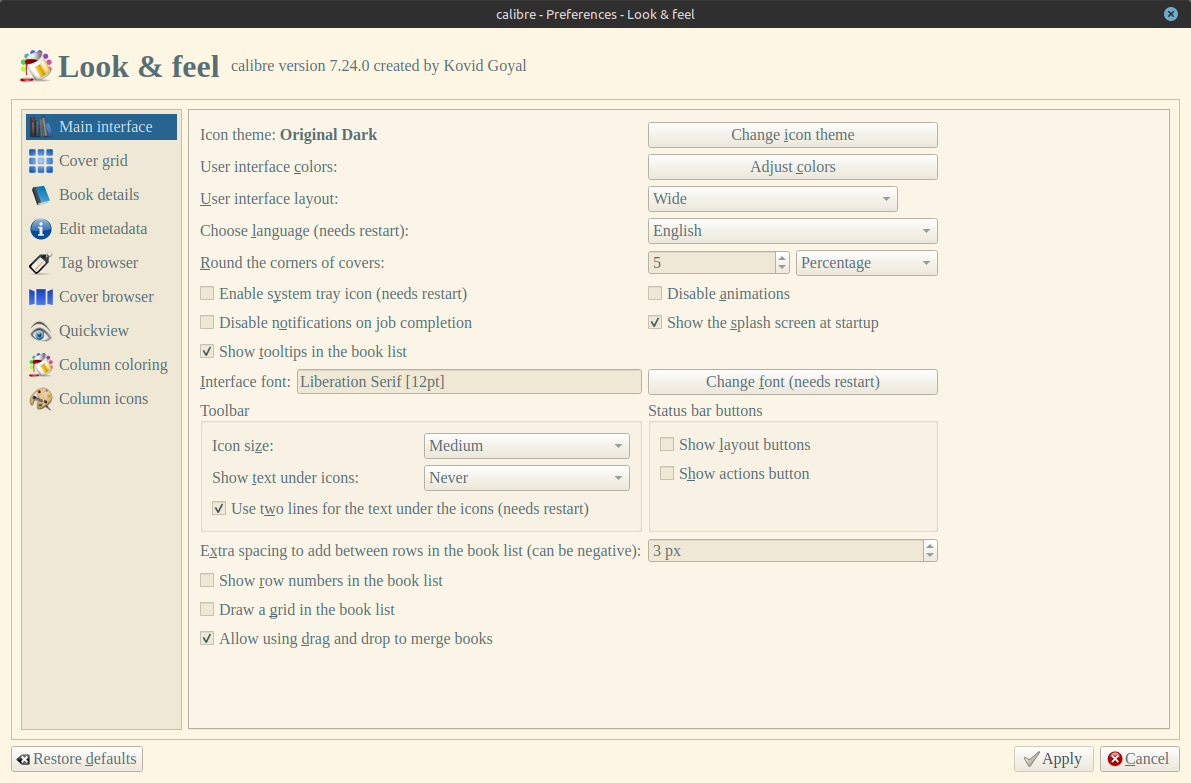The width and height of the screenshot is (1191, 783).
Task: Click the Edit metadata info icon
Action: pos(41,229)
